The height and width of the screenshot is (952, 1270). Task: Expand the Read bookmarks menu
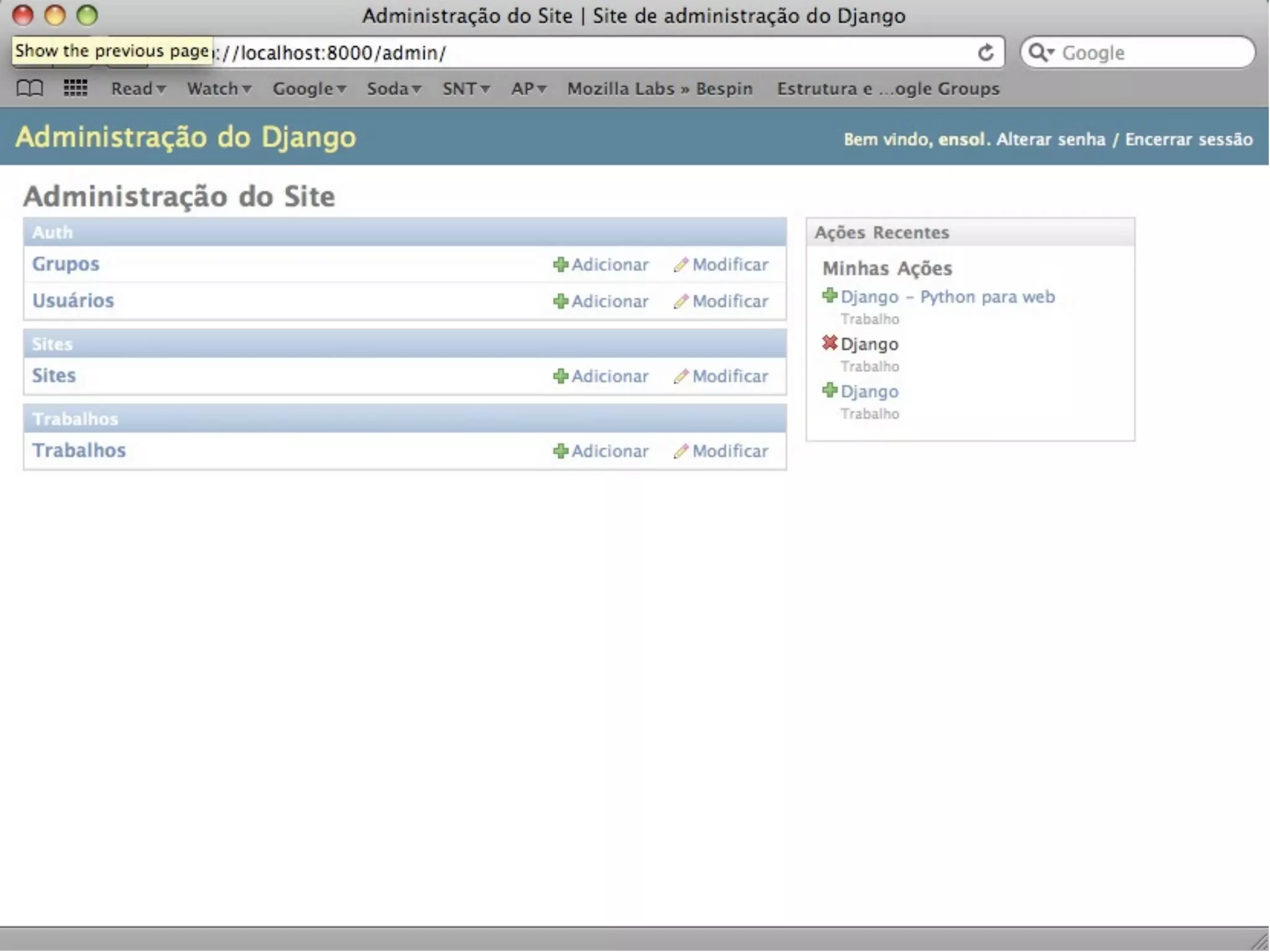(x=138, y=89)
